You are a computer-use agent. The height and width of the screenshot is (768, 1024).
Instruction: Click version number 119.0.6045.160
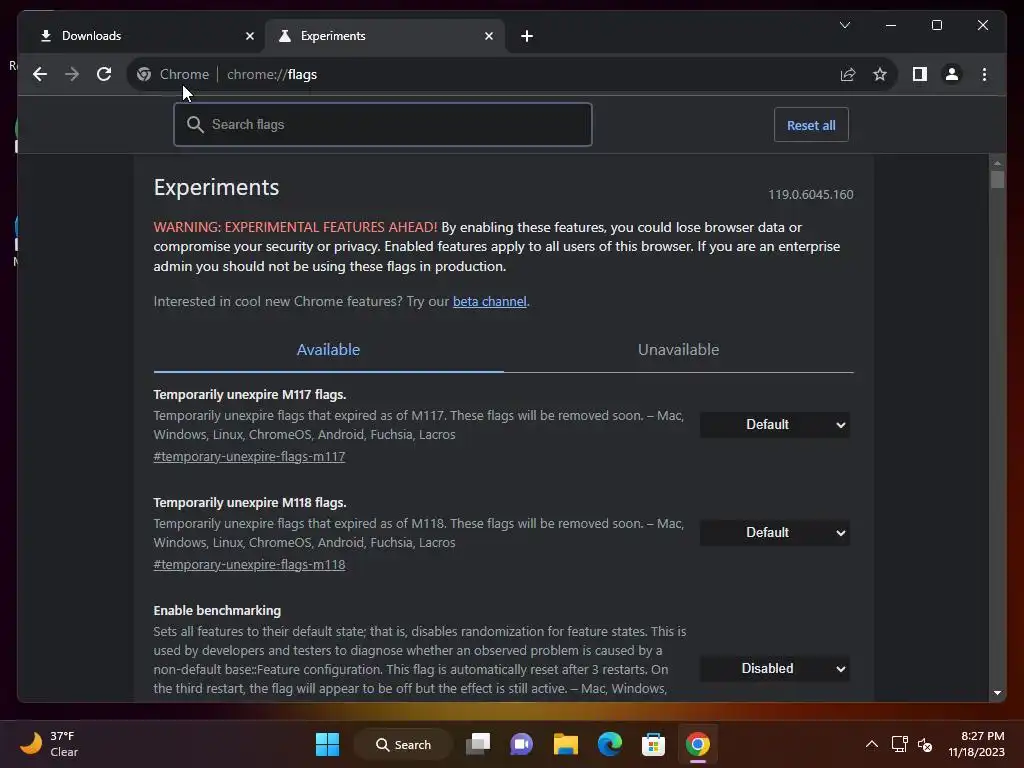(810, 195)
